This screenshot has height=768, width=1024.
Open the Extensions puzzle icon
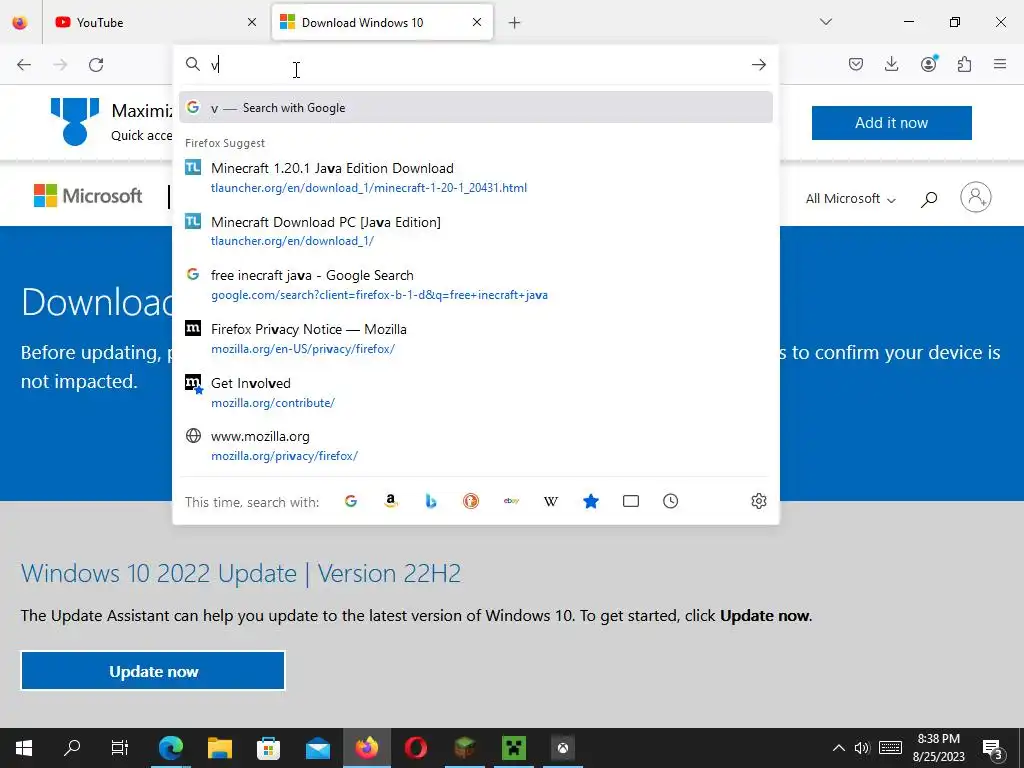pos(964,64)
